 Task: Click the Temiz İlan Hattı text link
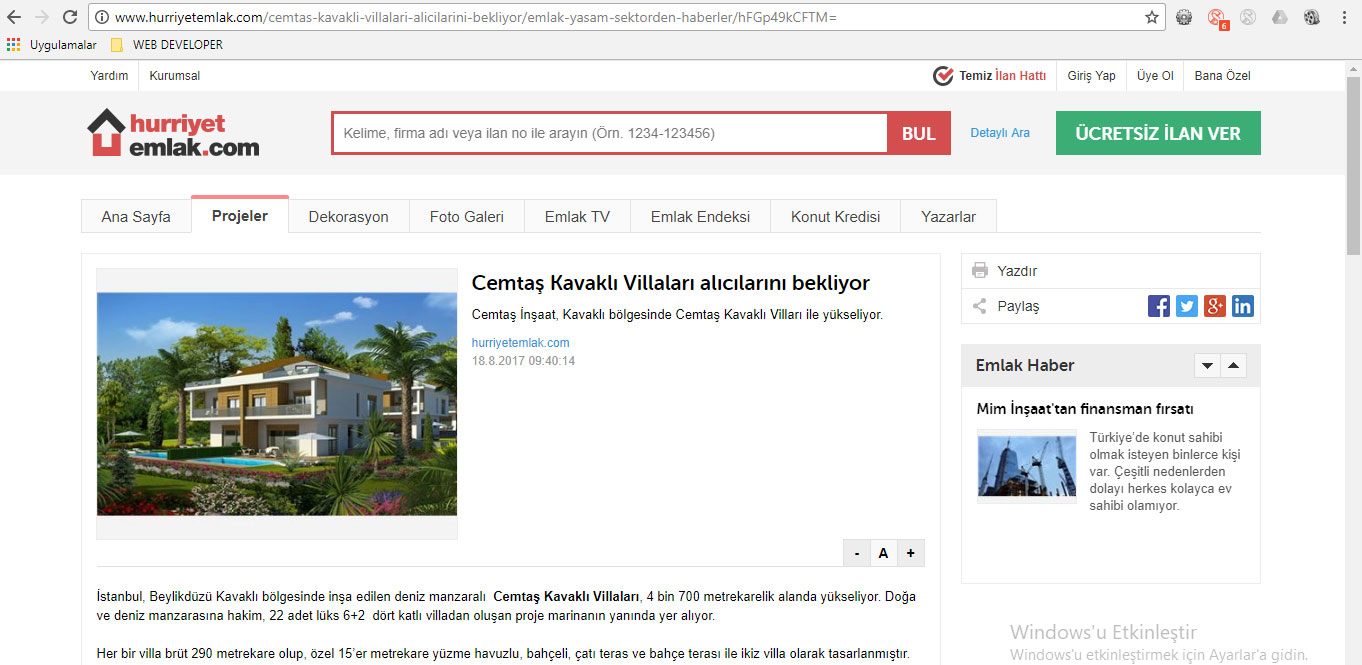[x=1002, y=76]
